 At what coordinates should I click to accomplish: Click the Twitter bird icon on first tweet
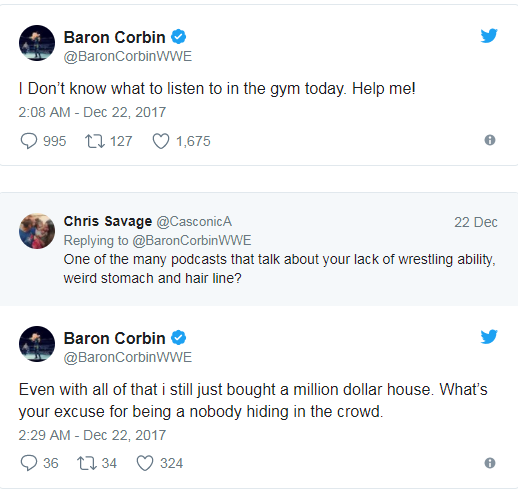pyautogui.click(x=489, y=36)
